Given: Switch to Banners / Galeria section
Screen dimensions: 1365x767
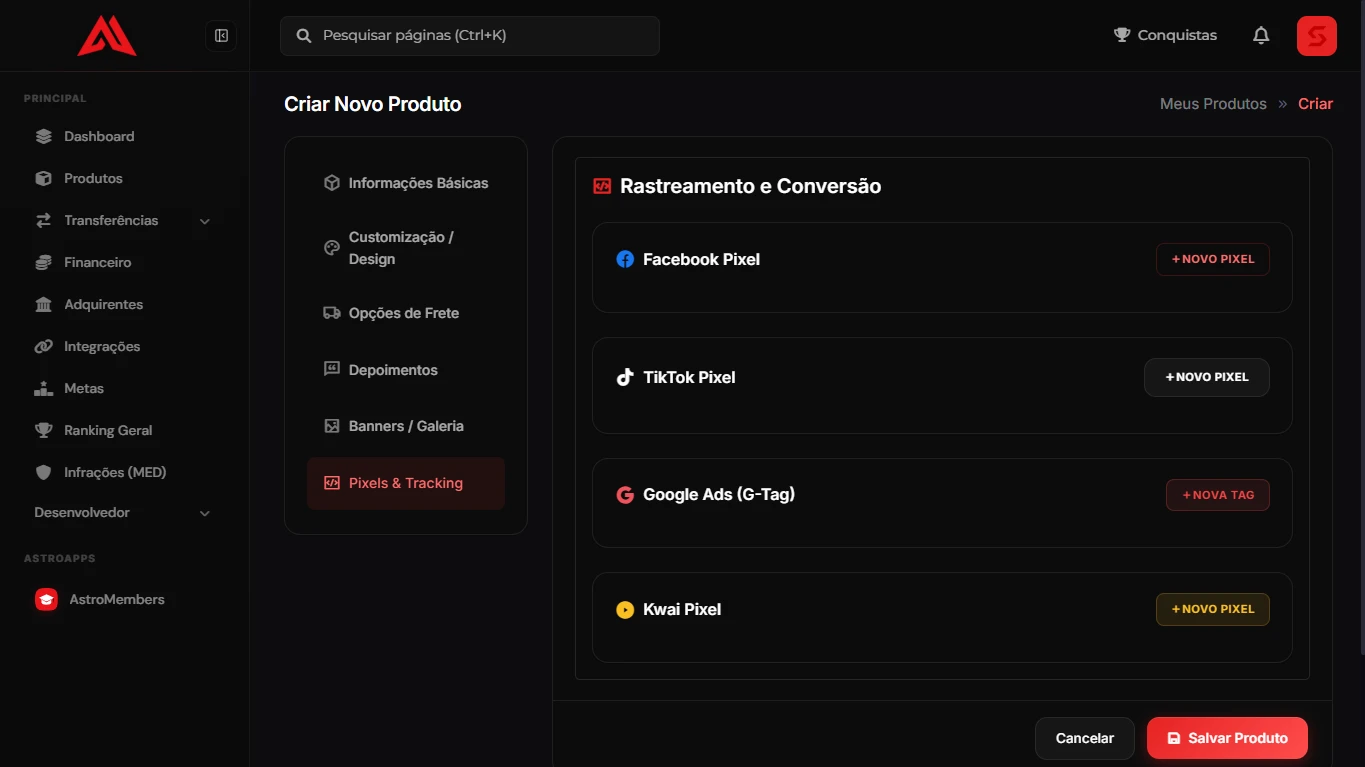Looking at the screenshot, I should (x=406, y=426).
